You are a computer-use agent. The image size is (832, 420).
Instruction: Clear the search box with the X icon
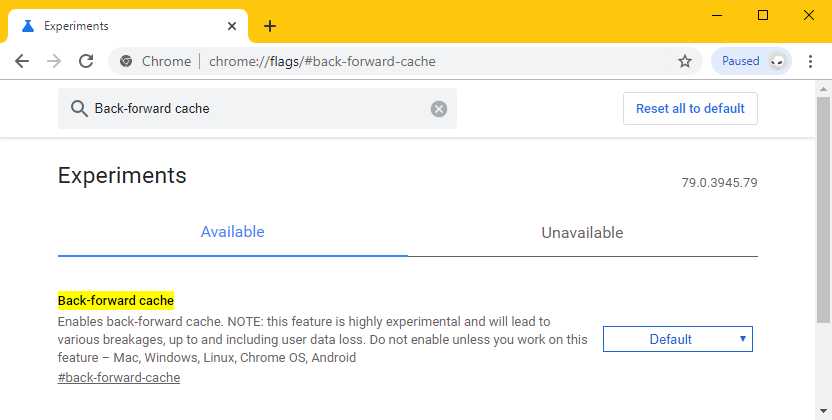439,109
